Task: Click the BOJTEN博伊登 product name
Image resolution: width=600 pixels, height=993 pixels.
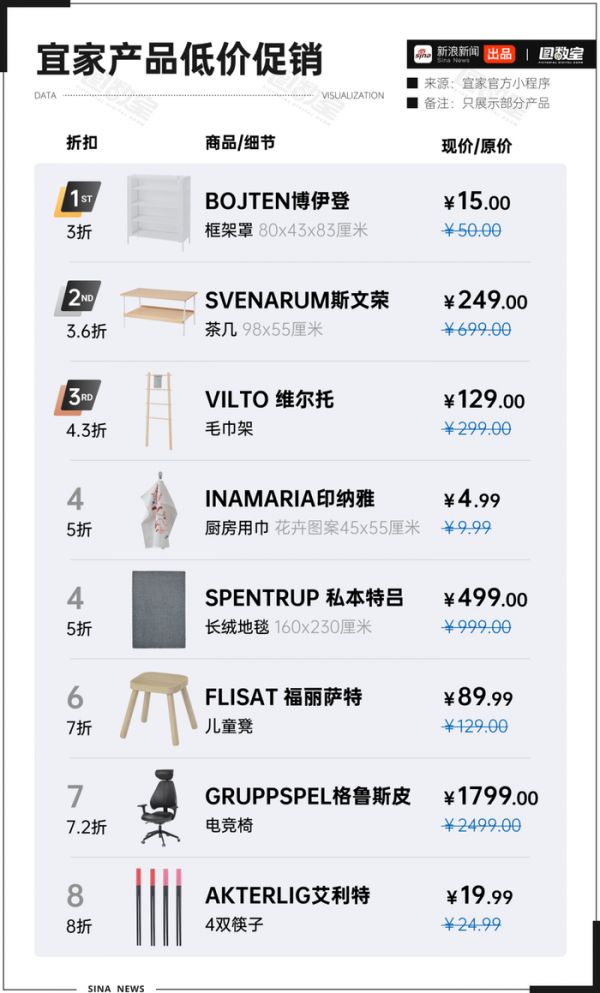Action: [x=277, y=202]
